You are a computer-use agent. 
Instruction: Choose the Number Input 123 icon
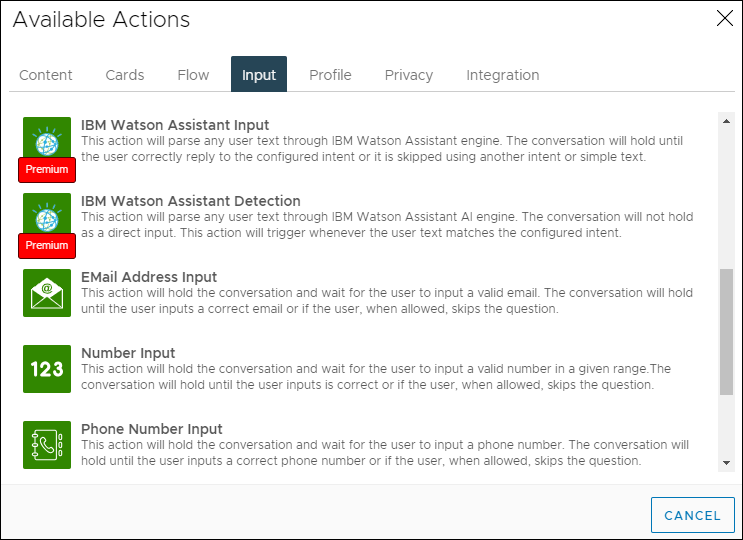pos(47,369)
